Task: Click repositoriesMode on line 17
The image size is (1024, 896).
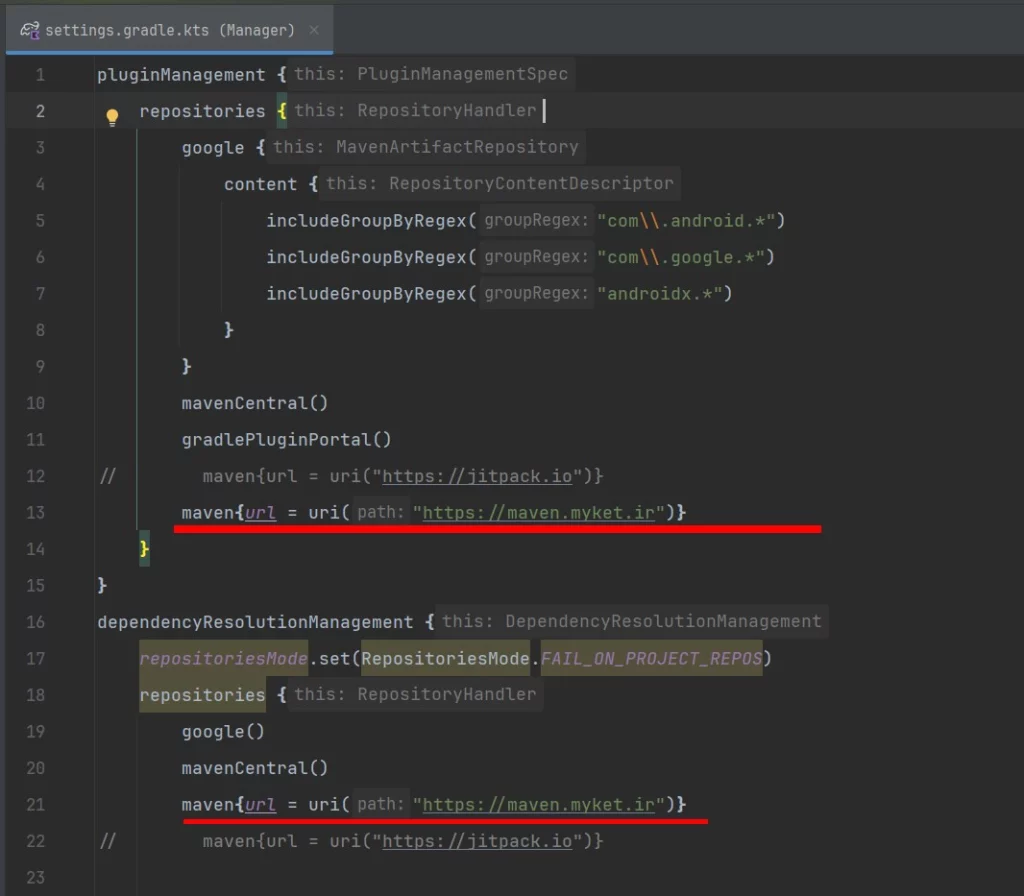Action: pyautogui.click(x=223, y=658)
